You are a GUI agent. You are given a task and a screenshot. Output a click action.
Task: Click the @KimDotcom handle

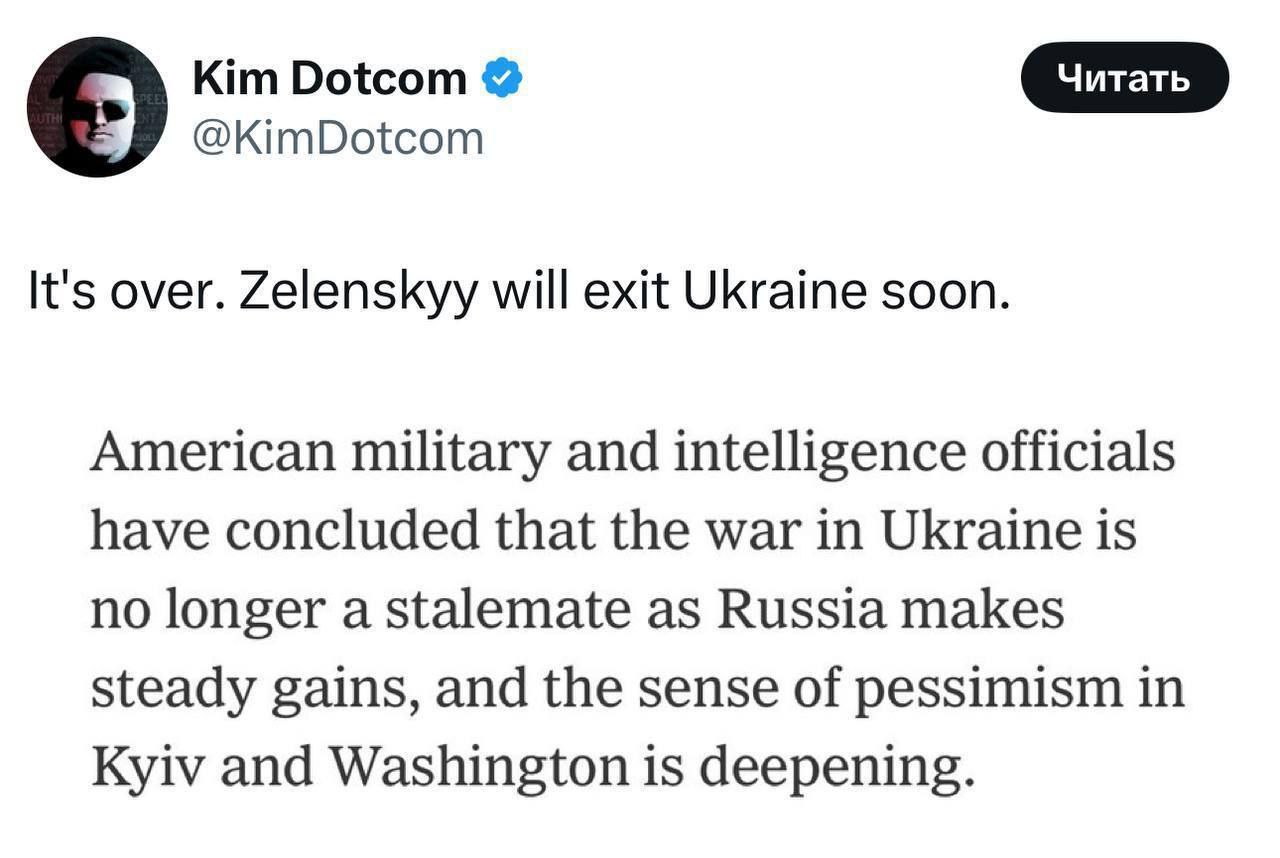click(x=337, y=138)
